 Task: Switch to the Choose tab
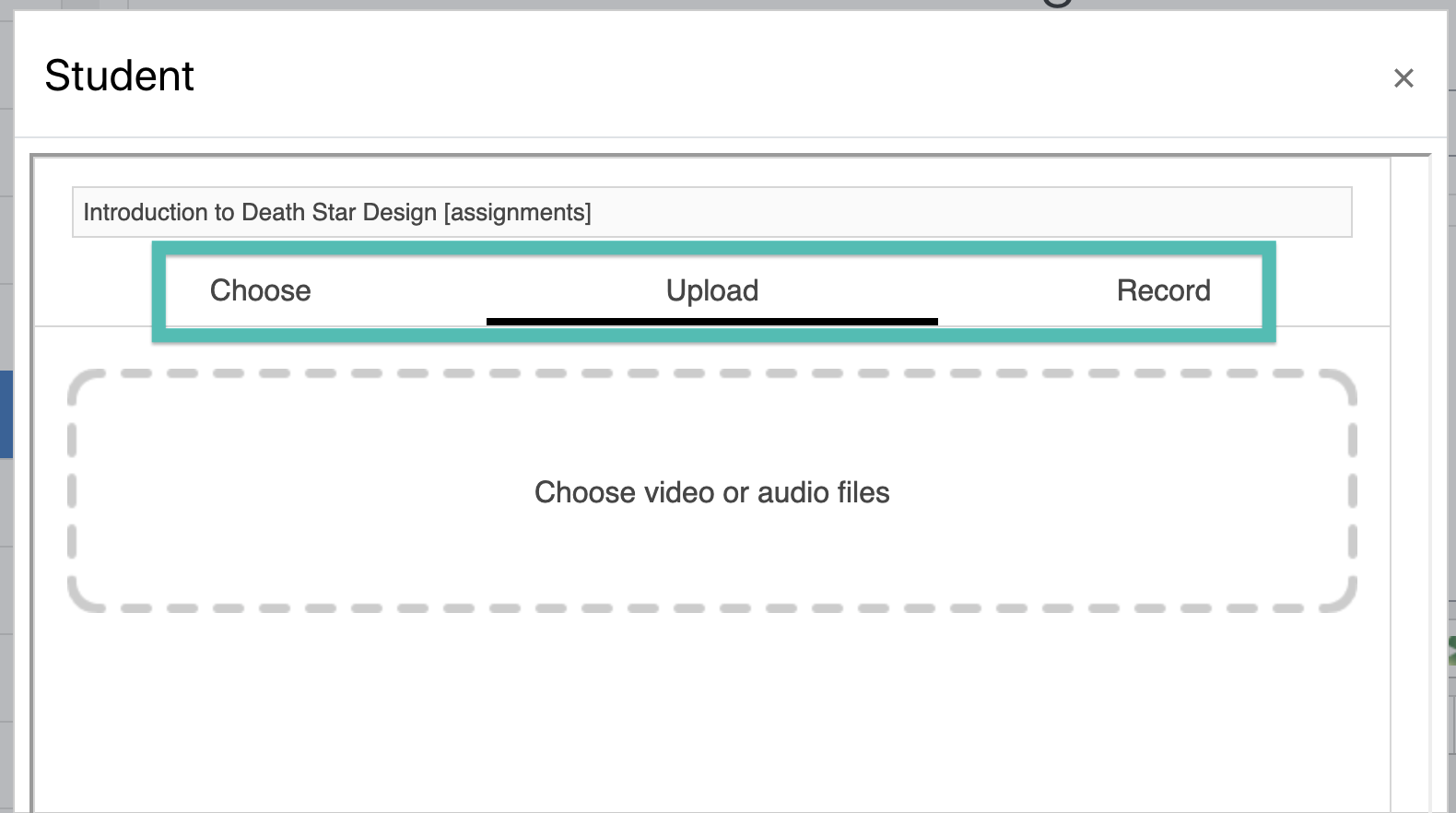[261, 291]
